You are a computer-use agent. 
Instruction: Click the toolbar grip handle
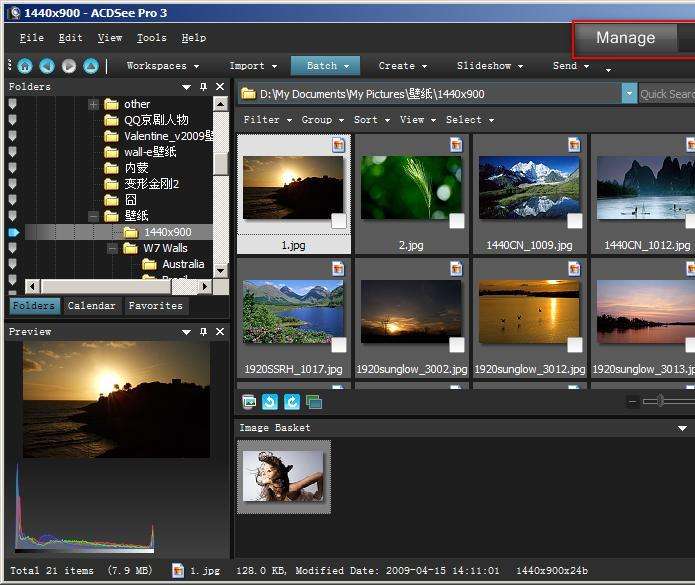coord(10,66)
